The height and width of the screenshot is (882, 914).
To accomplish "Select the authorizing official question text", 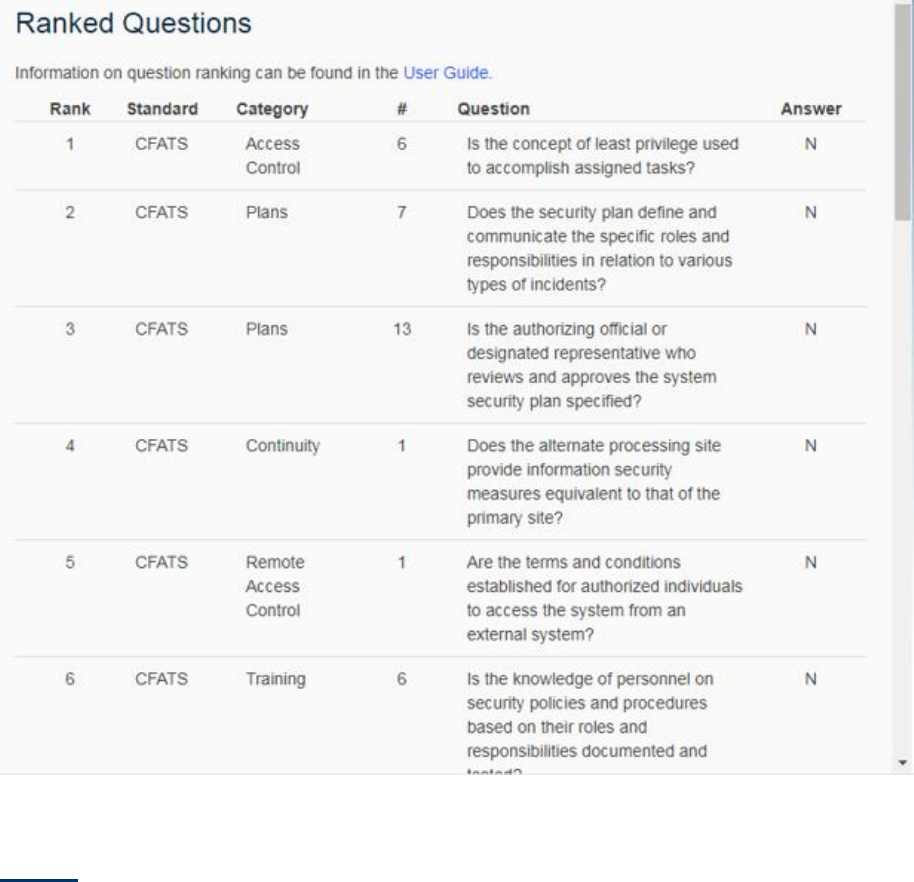I will tap(591, 366).
